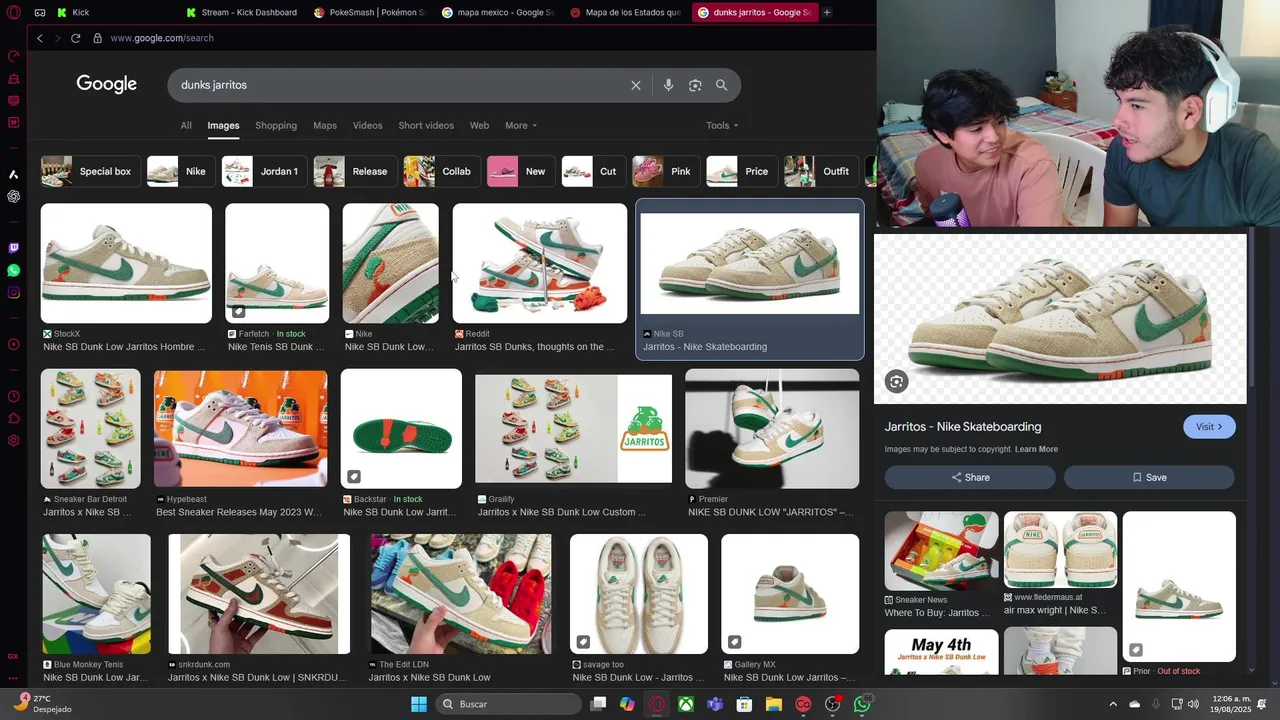
Task: Open ChatGPT in the Opera sidebar
Action: click(13, 196)
